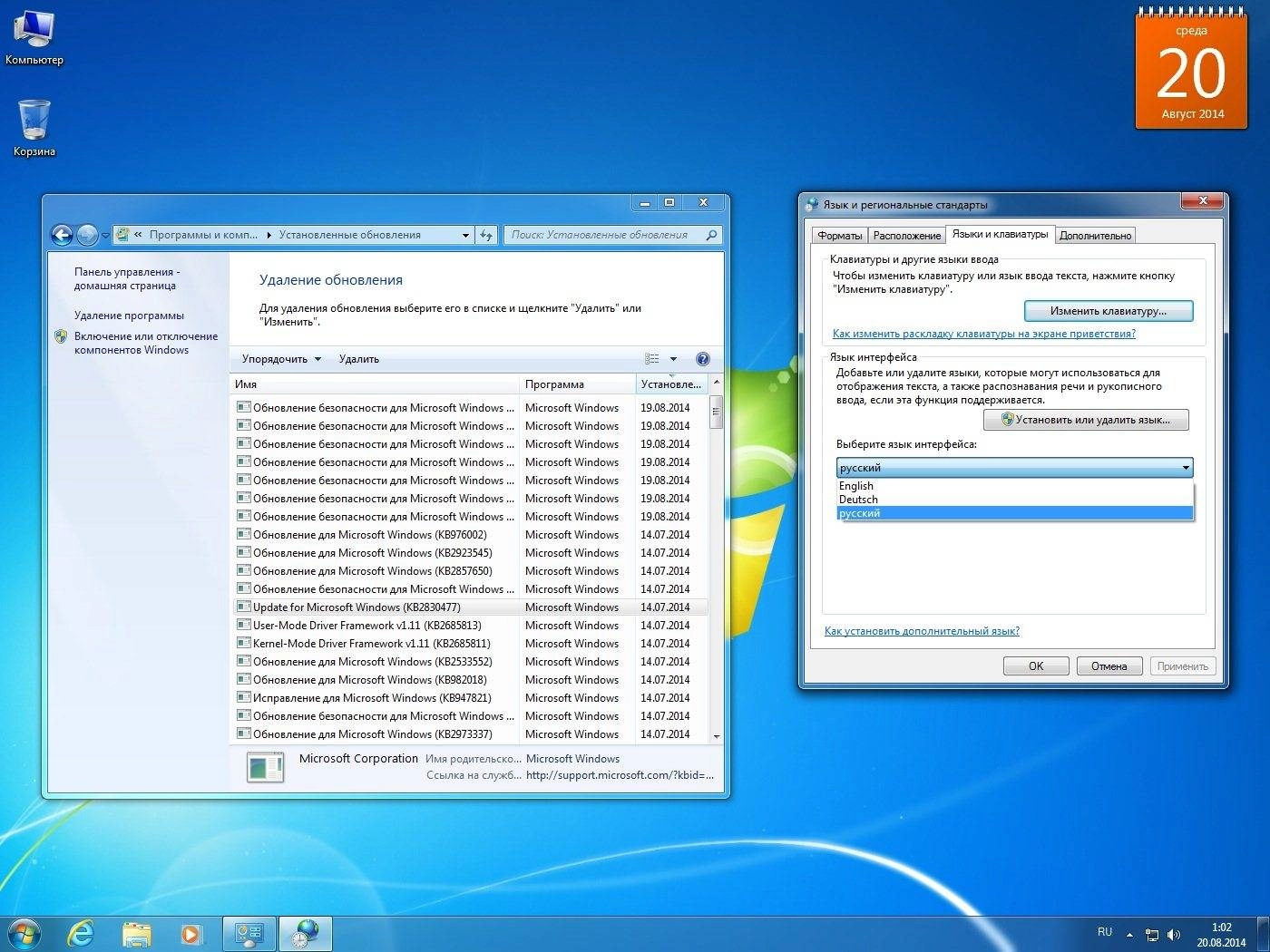This screenshot has width=1270, height=952.
Task: Click the Back arrow in updates window
Action: (x=62, y=236)
